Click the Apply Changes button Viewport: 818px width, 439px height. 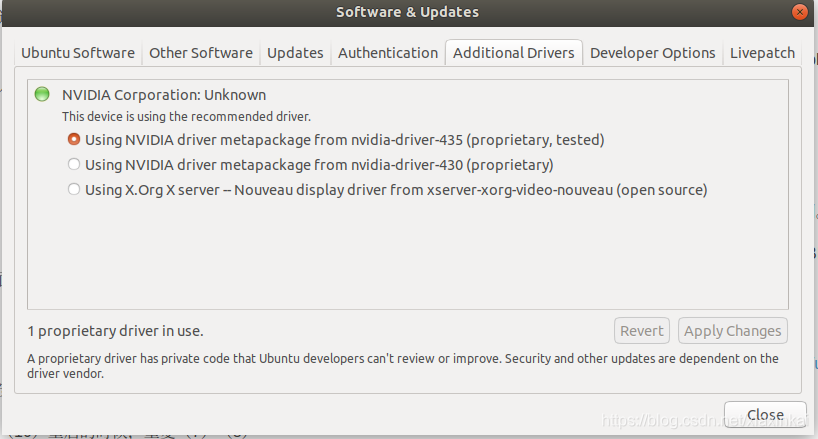click(732, 331)
